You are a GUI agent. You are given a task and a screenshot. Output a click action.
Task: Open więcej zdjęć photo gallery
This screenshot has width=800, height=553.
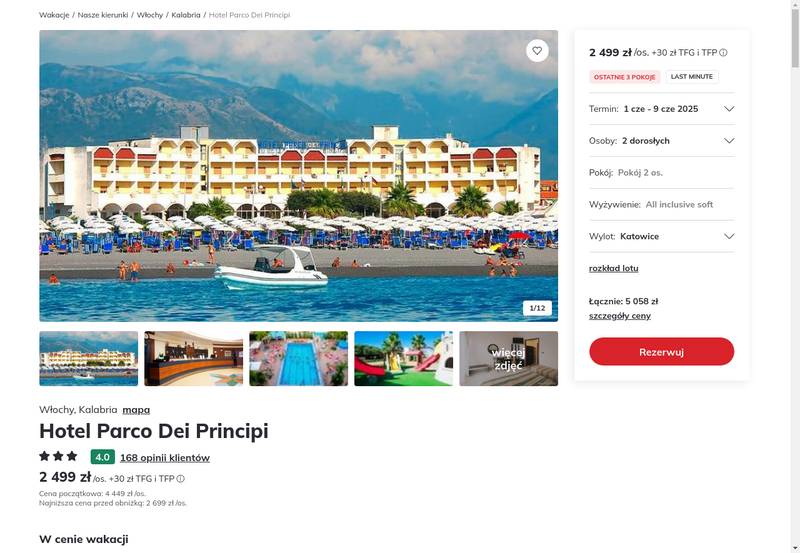509,359
